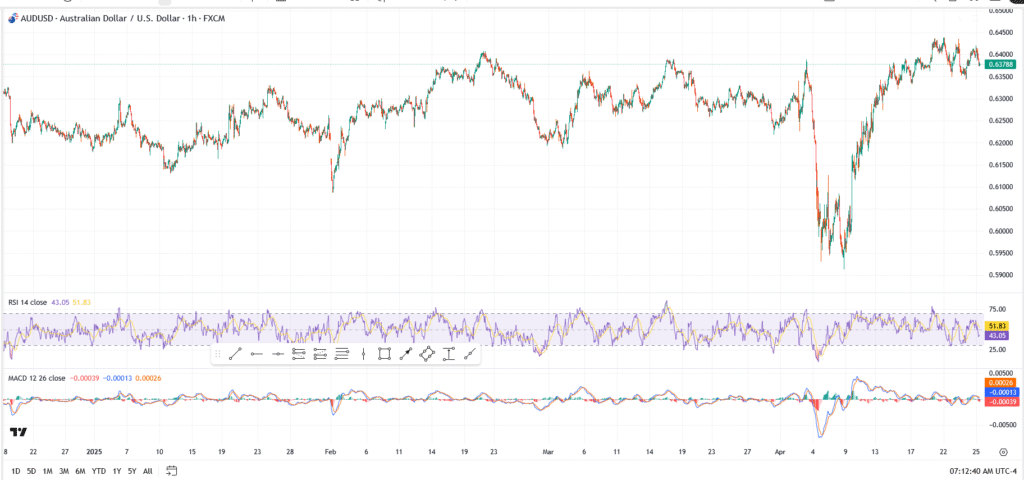The width and height of the screenshot is (1024, 480).
Task: Show All available data range
Action: 148,470
